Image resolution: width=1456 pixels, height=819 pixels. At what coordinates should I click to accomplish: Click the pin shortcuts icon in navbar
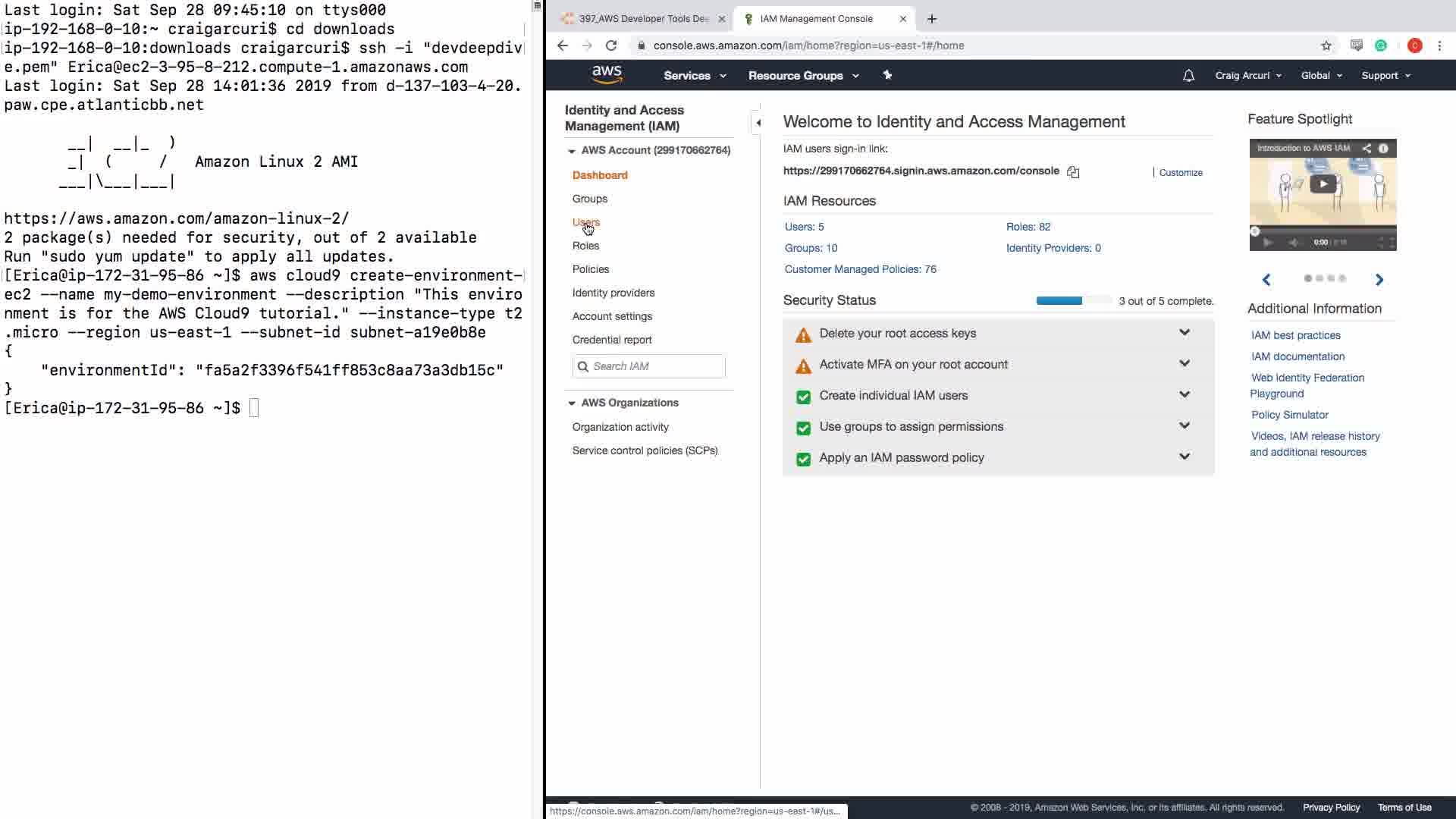pos(887,75)
